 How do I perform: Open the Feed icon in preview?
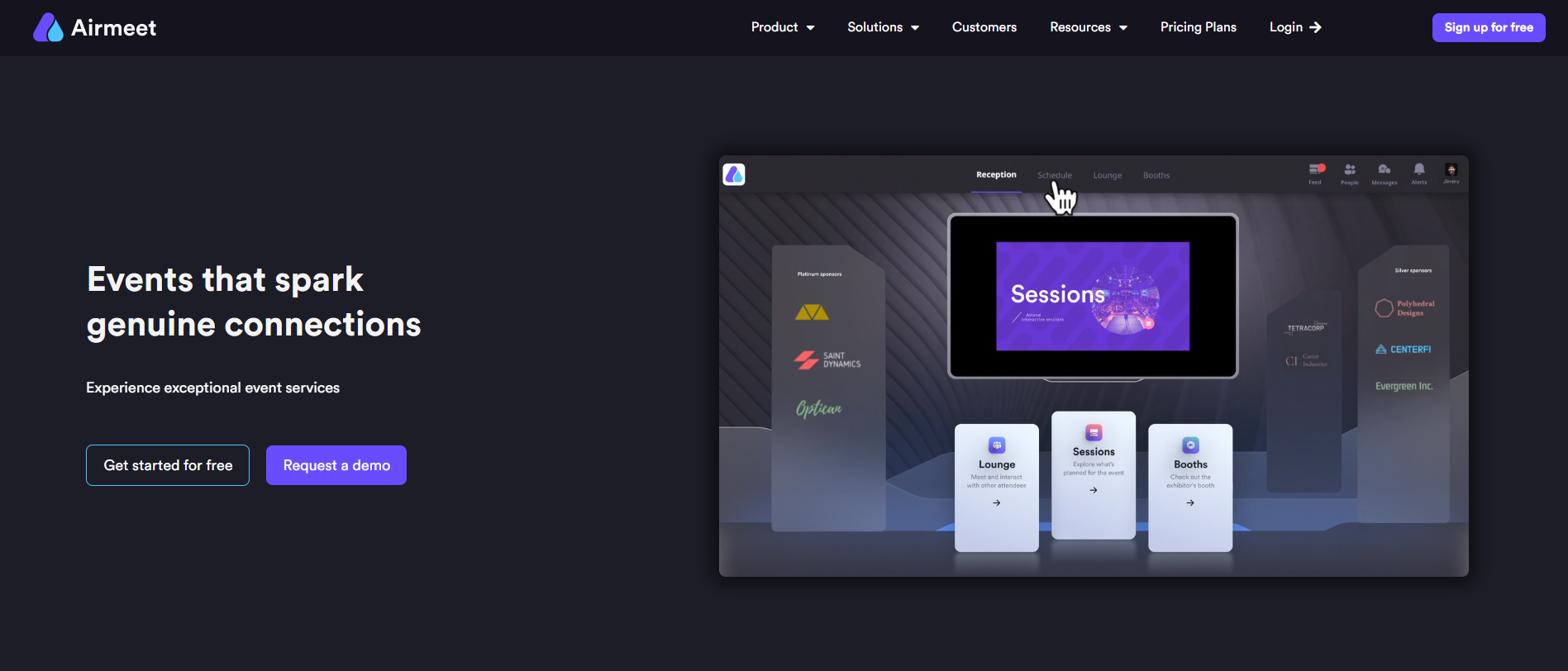[1316, 174]
